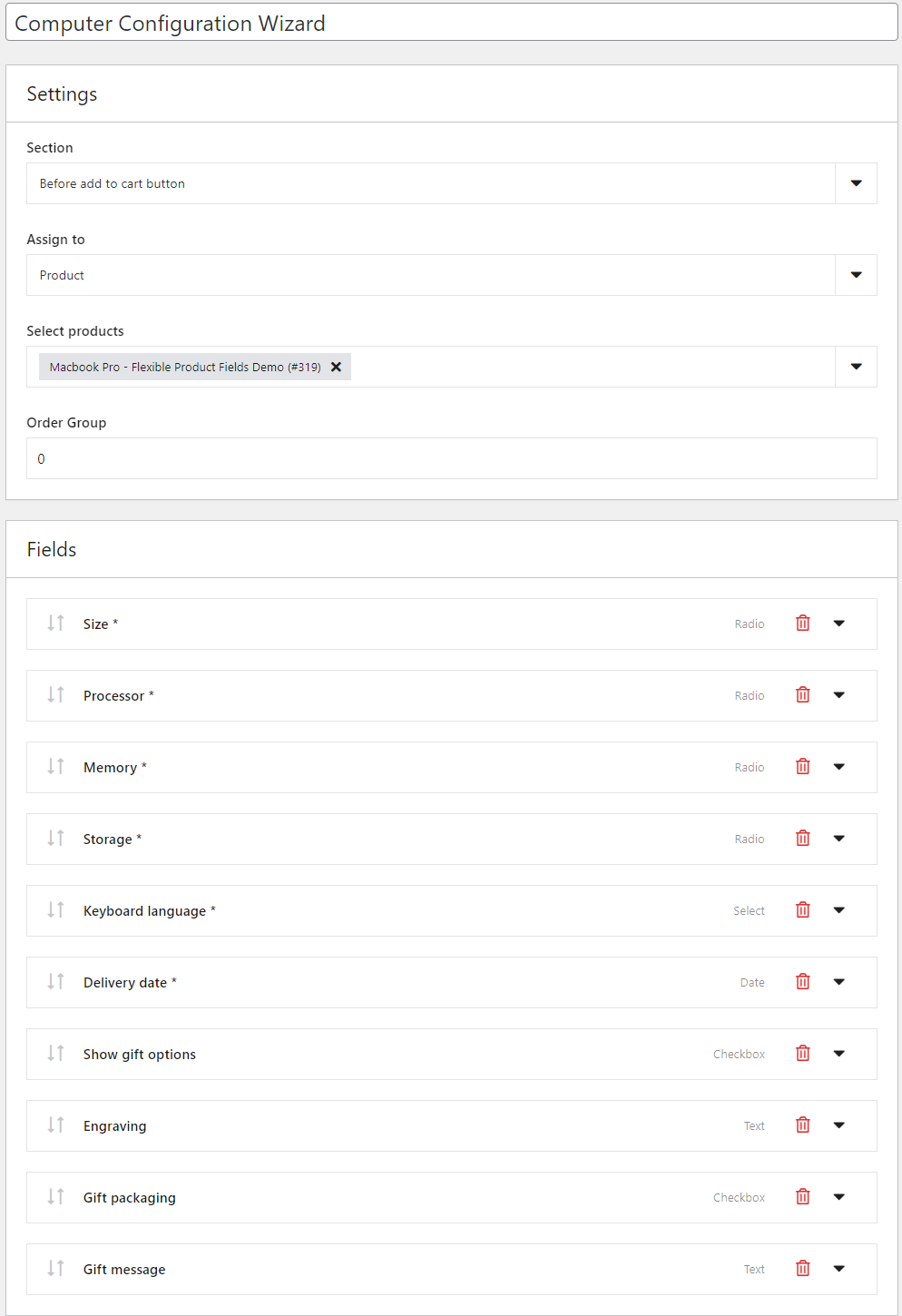Viewport: 902px width, 1316px height.
Task: Delete the Memory field via trash icon
Action: tap(803, 767)
